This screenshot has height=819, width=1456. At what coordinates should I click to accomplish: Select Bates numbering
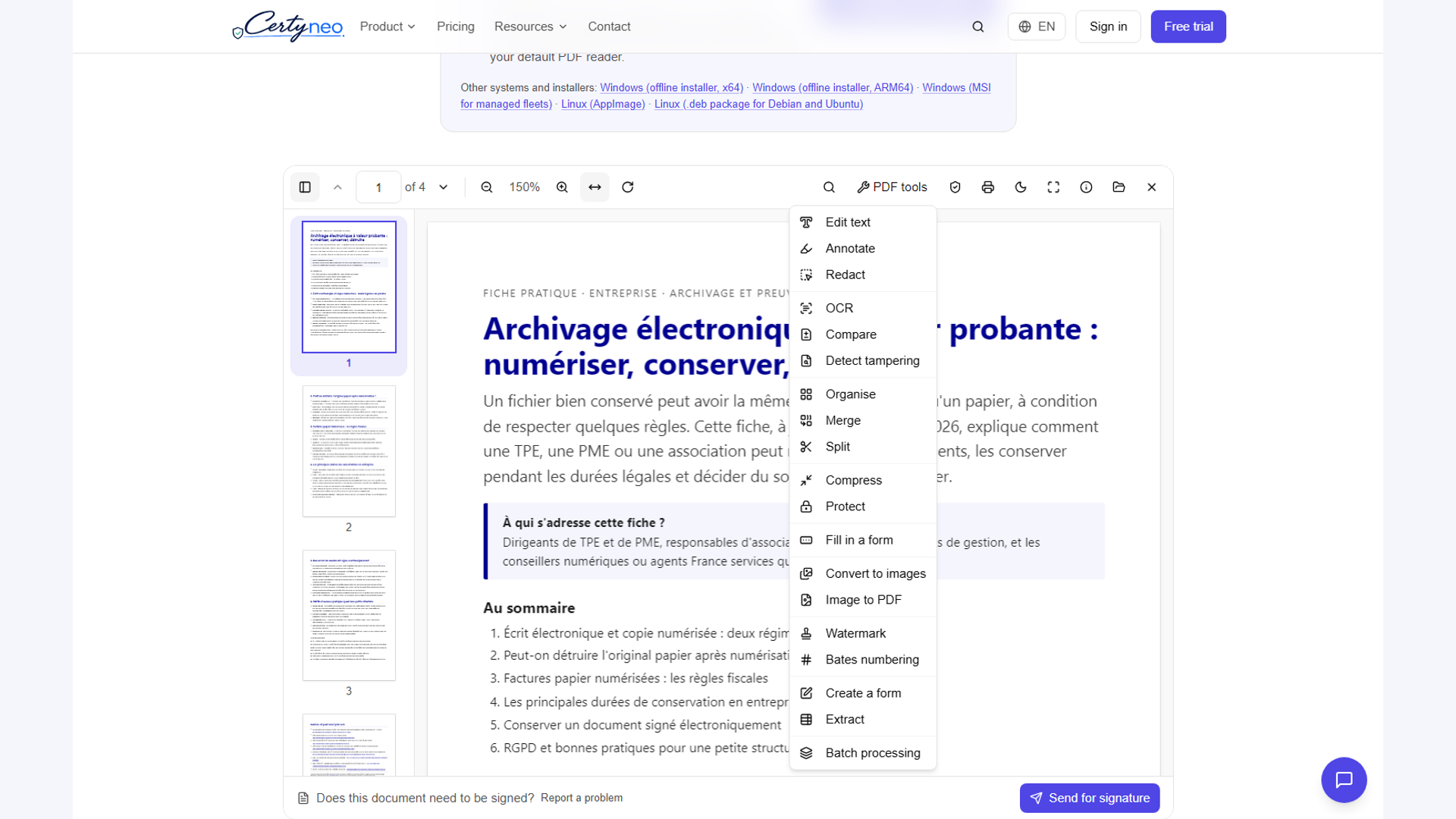tap(863, 660)
